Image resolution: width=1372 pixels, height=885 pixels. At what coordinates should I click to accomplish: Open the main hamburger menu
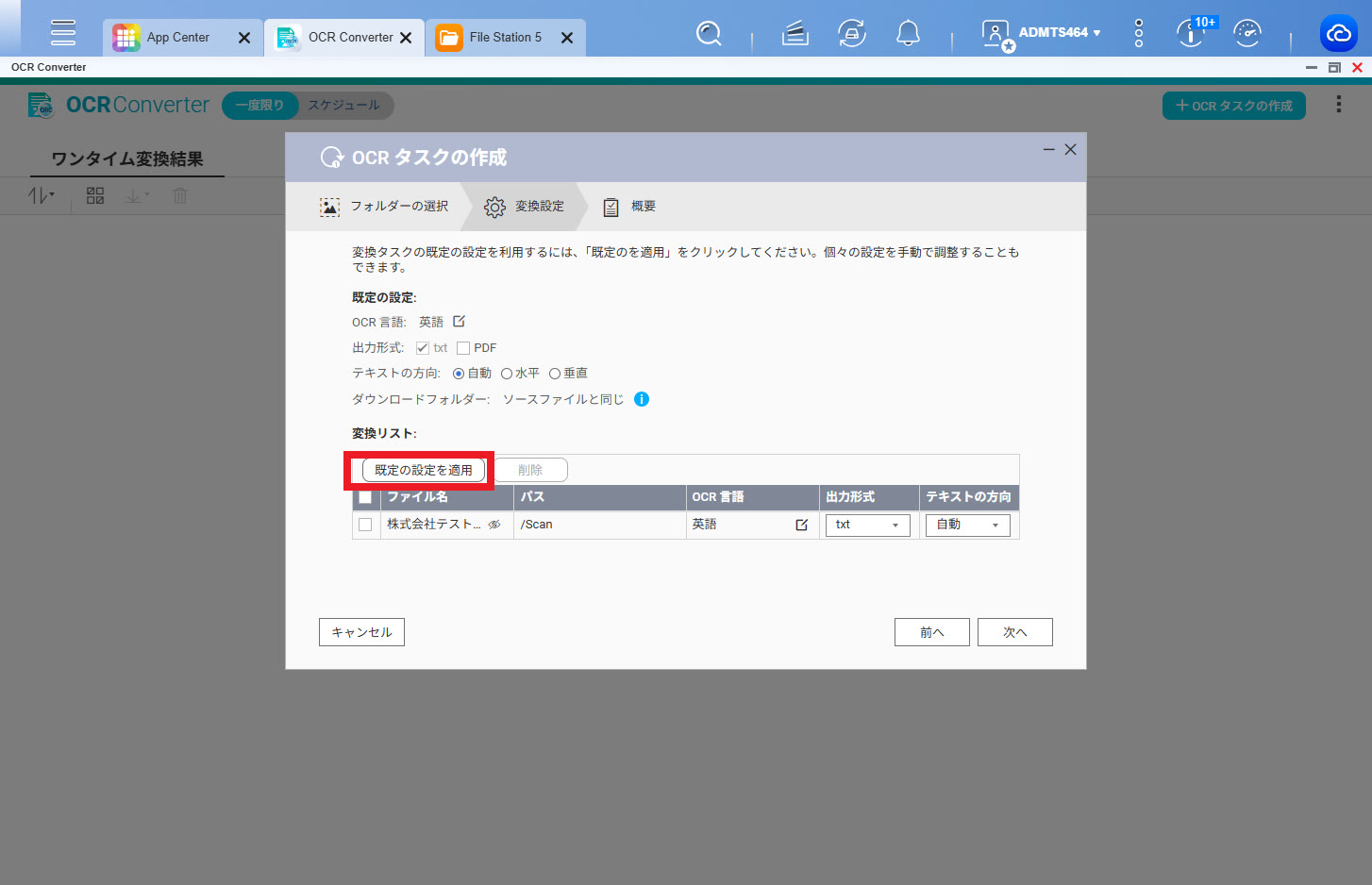pos(63,32)
